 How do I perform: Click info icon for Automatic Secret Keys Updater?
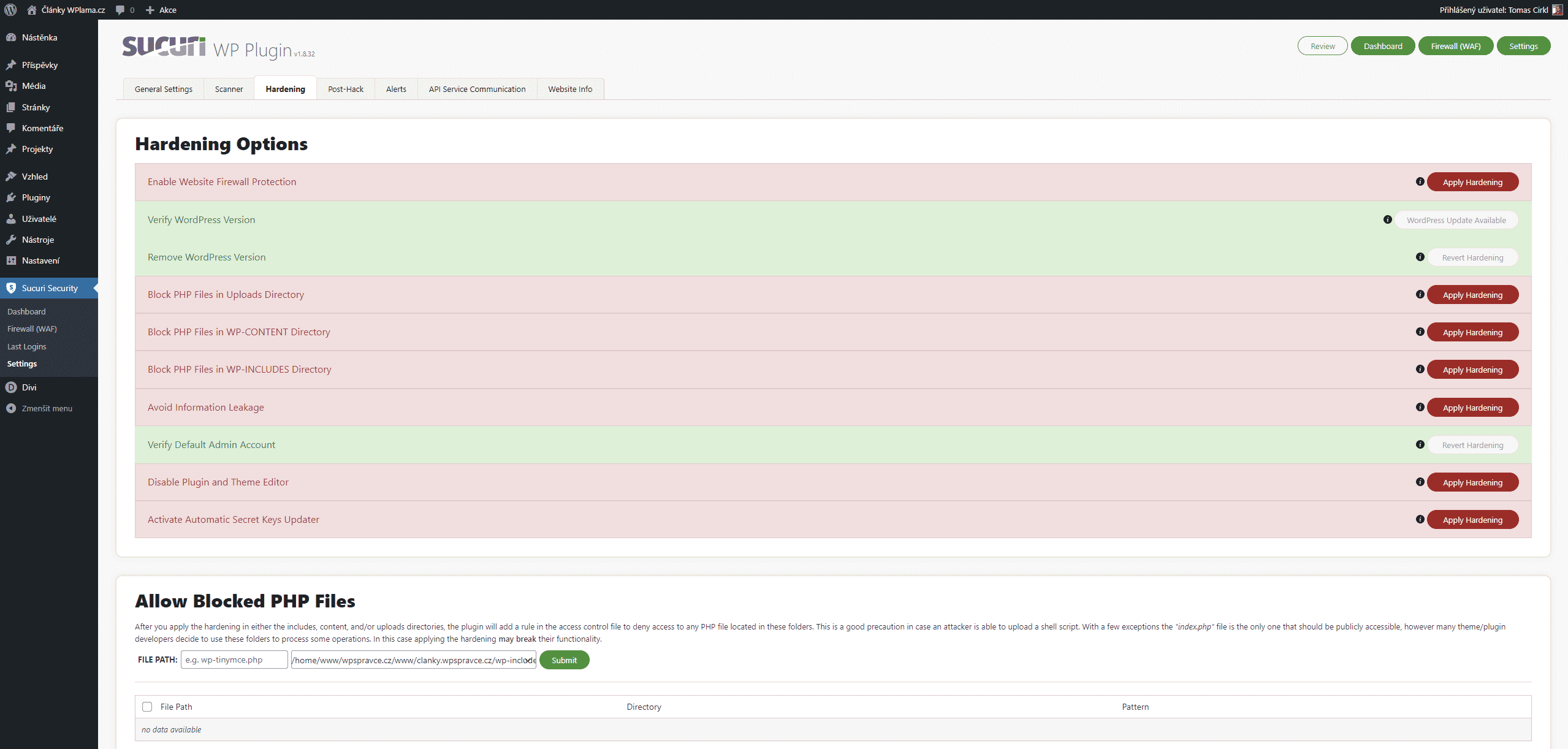click(x=1420, y=519)
